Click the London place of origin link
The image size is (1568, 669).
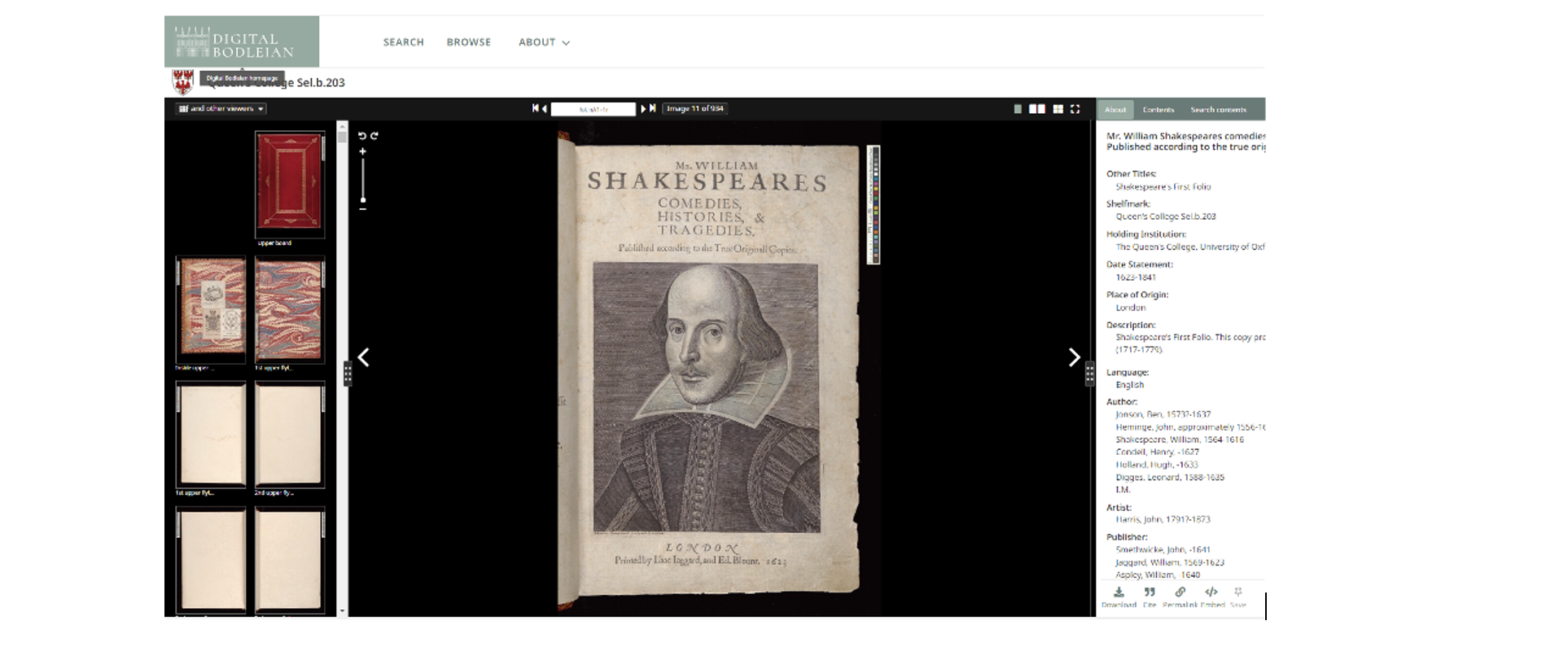coord(1130,308)
